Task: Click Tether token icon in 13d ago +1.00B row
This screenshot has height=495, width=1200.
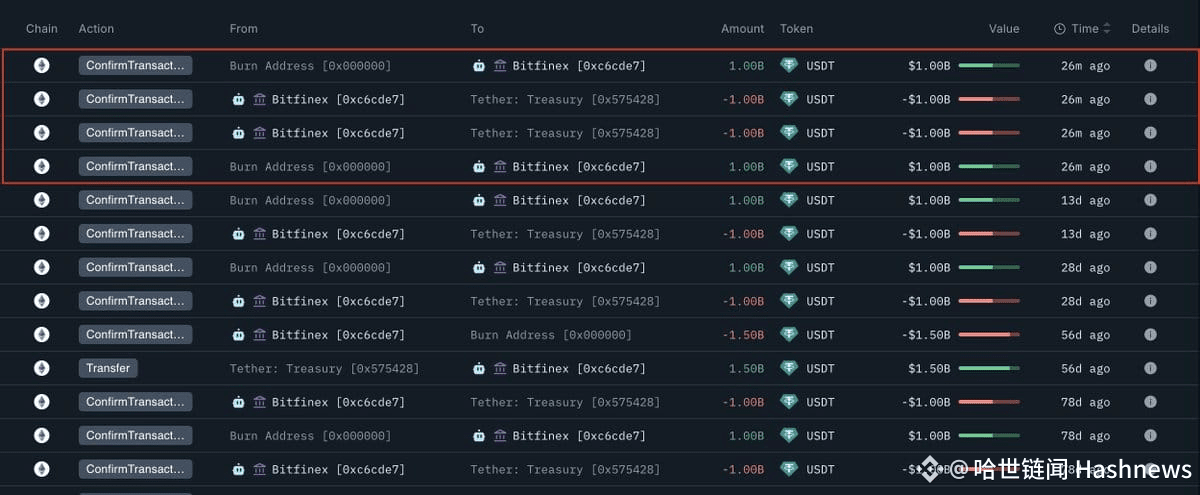Action: click(790, 200)
